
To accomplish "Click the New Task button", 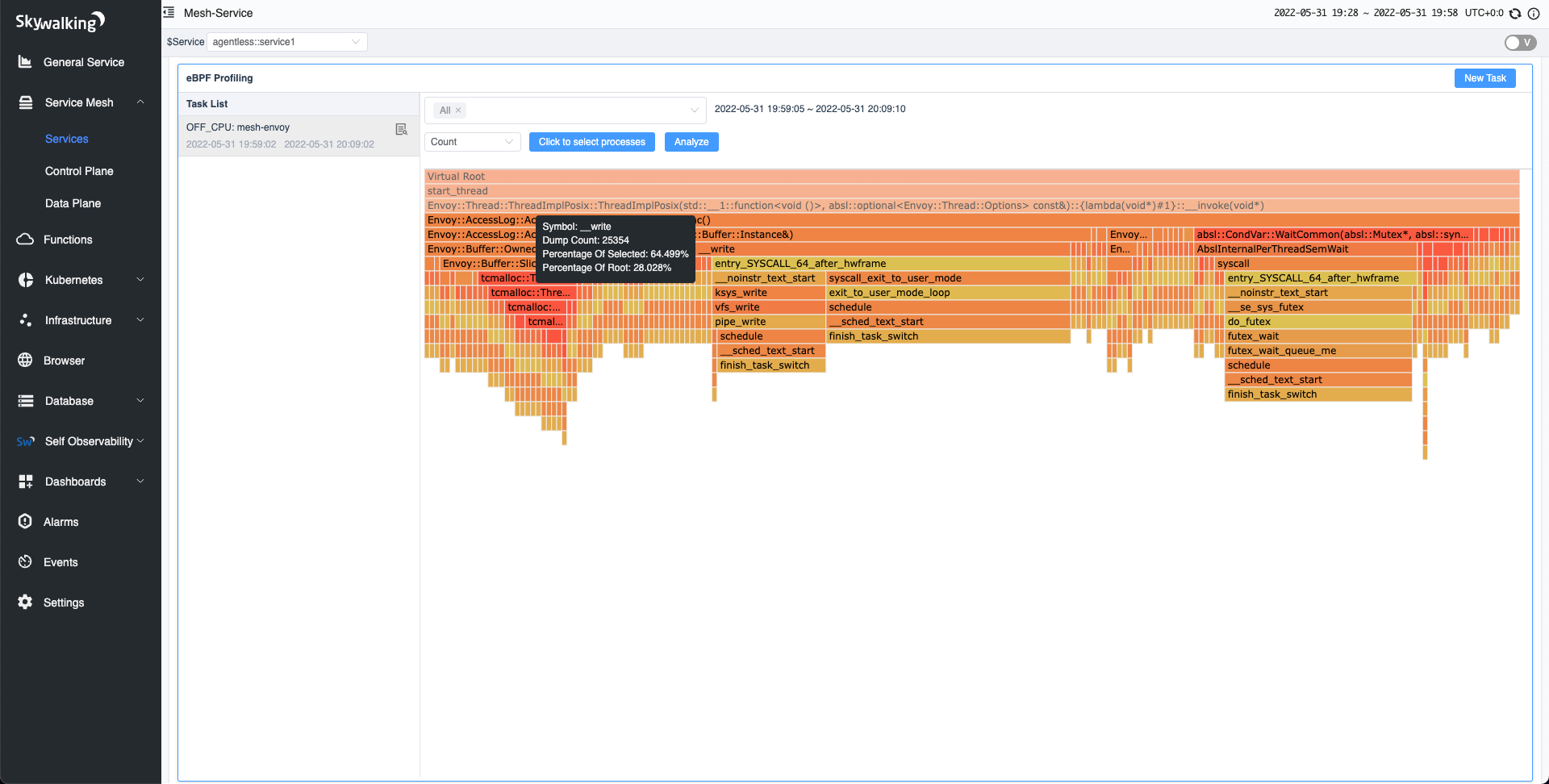I will pos(1484,78).
